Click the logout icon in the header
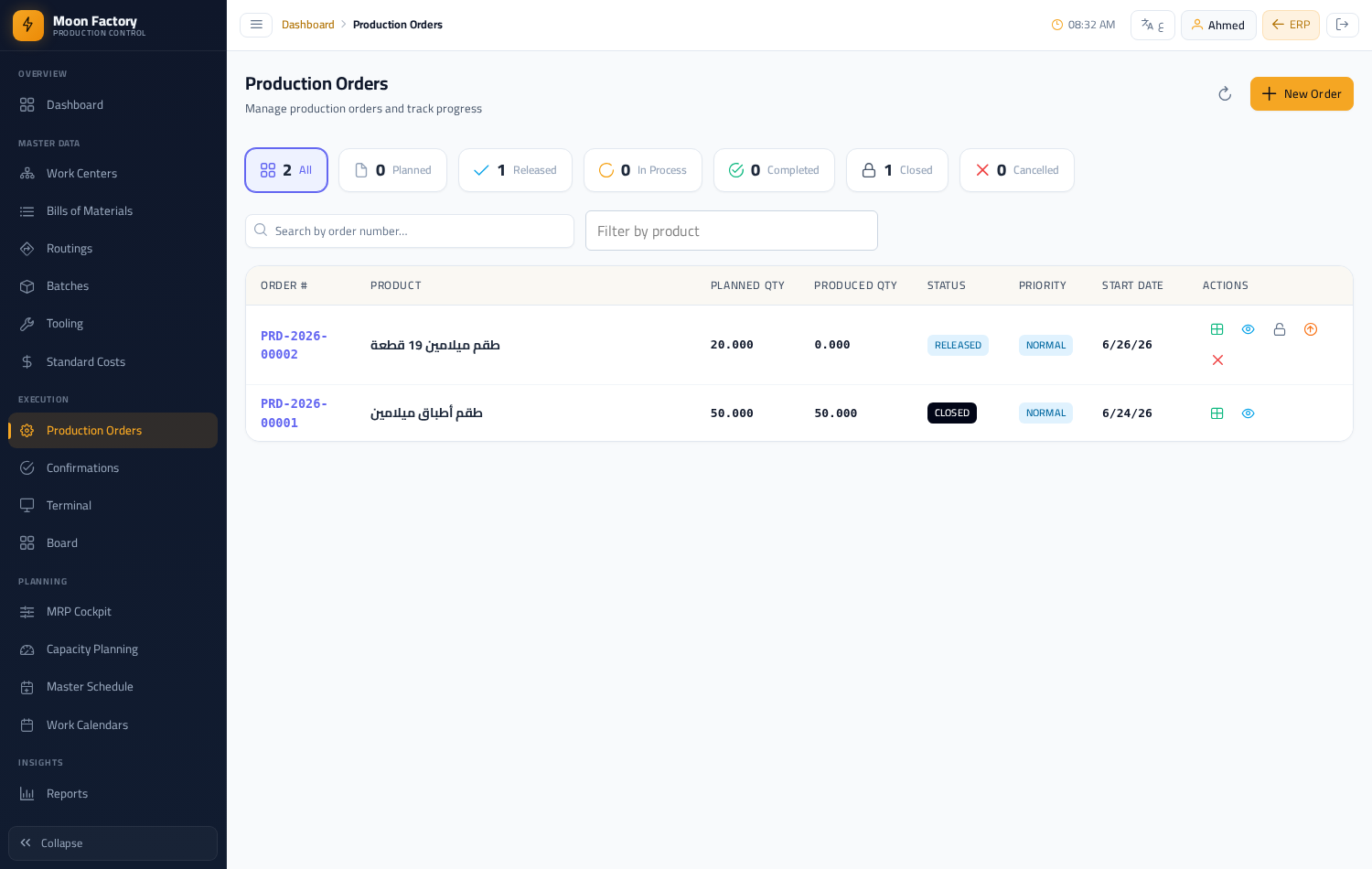The height and width of the screenshot is (869, 1372). (1343, 25)
